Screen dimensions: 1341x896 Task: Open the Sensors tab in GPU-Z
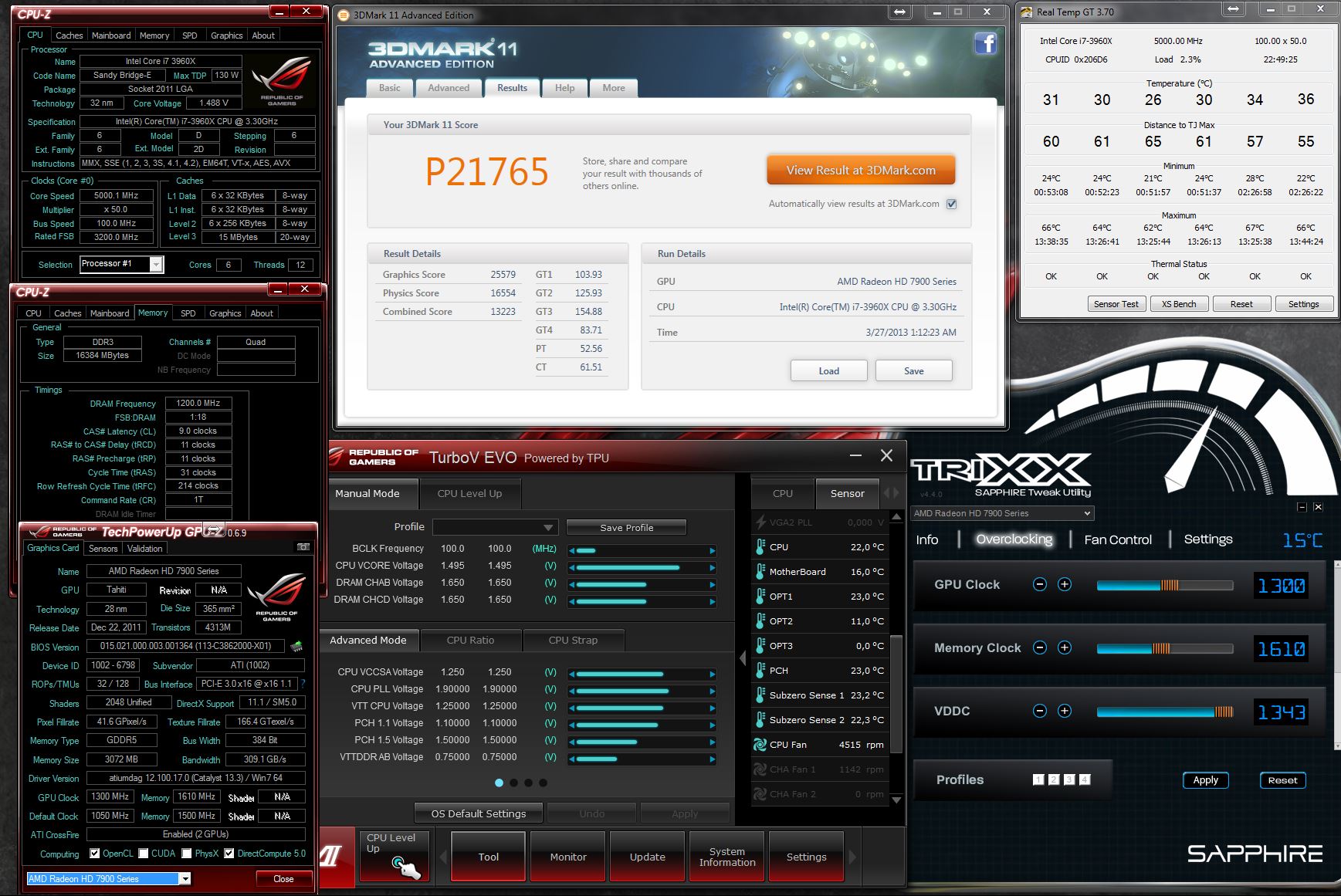(103, 549)
